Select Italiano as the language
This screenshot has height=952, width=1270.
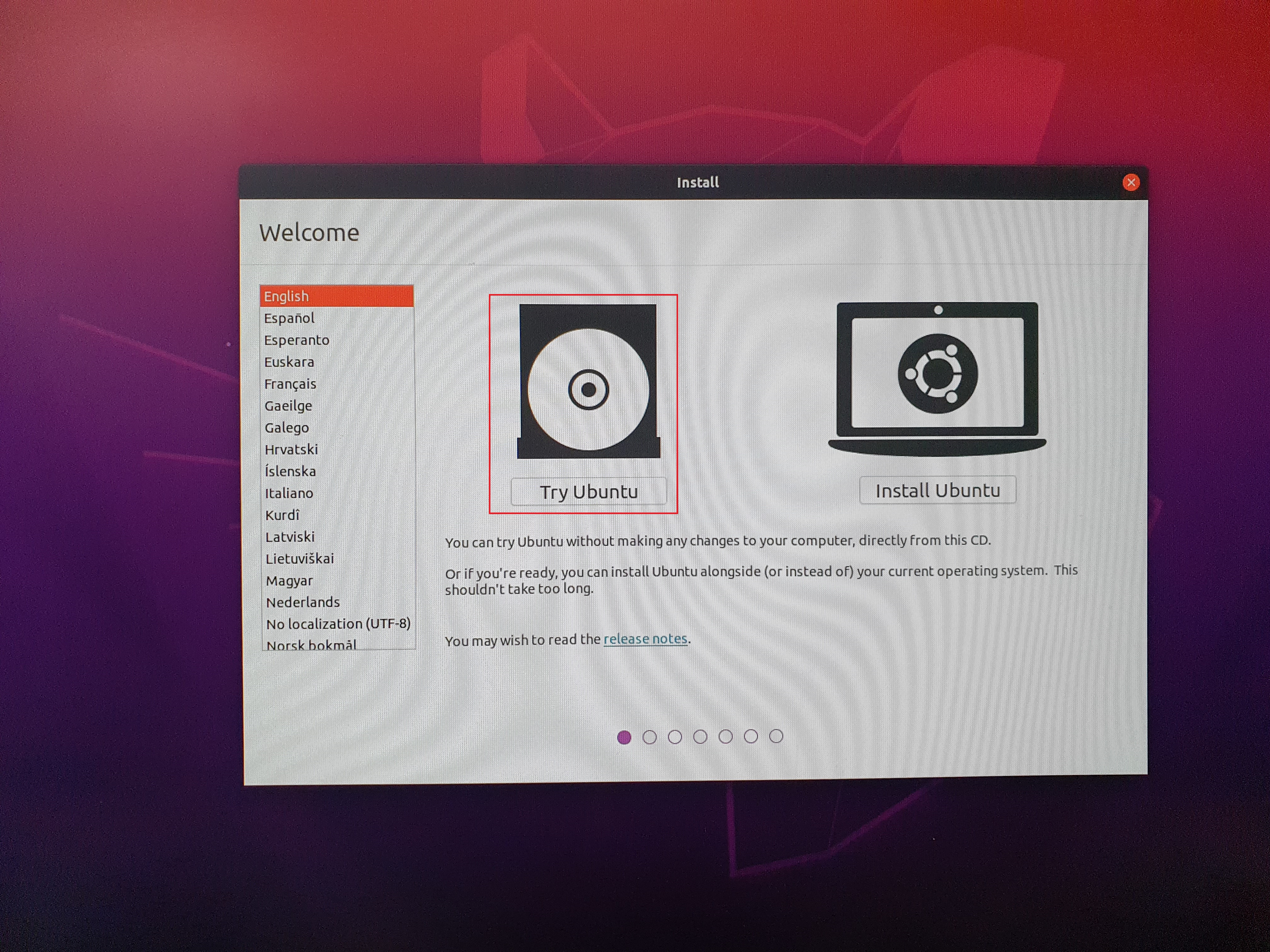(289, 493)
